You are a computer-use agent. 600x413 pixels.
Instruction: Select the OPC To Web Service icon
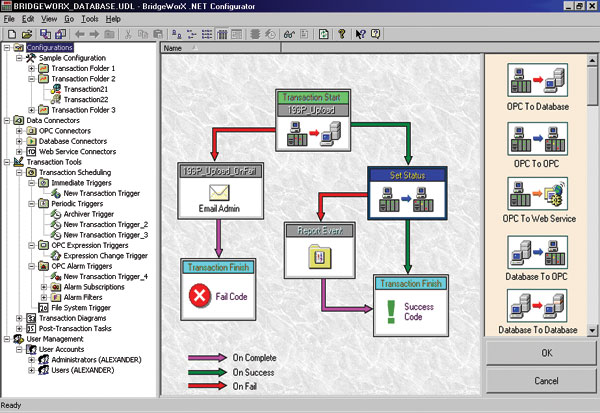point(538,194)
